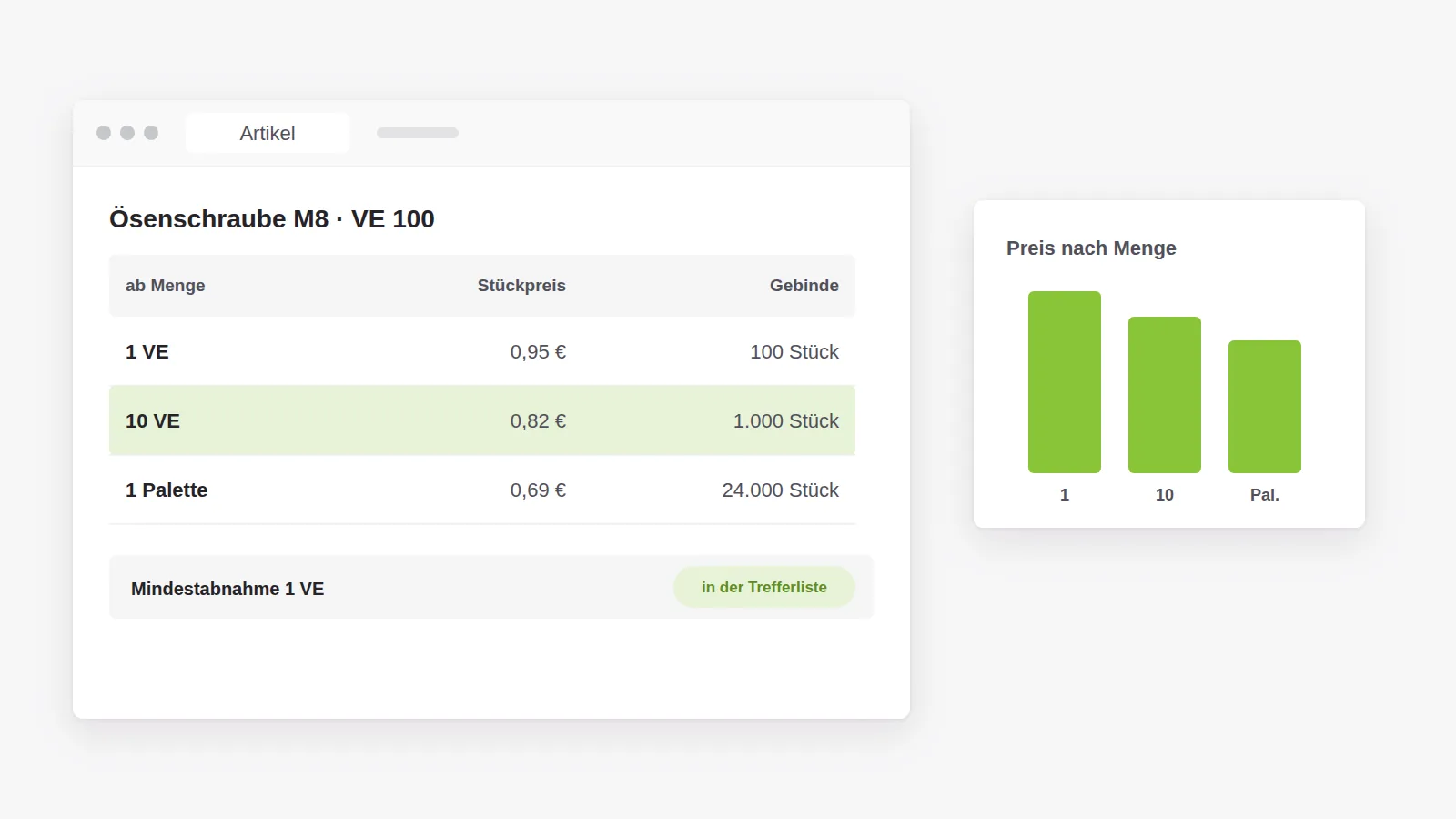Image resolution: width=1456 pixels, height=819 pixels.
Task: Click the 'Mindestabnahme 1 VE' text
Action: click(x=227, y=589)
